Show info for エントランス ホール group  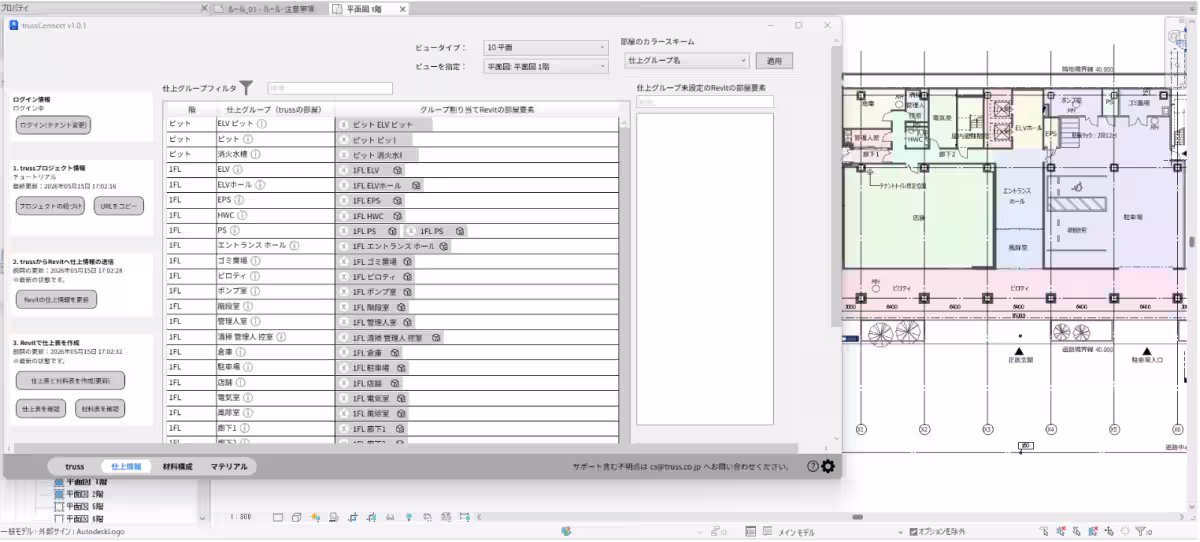tap(295, 245)
